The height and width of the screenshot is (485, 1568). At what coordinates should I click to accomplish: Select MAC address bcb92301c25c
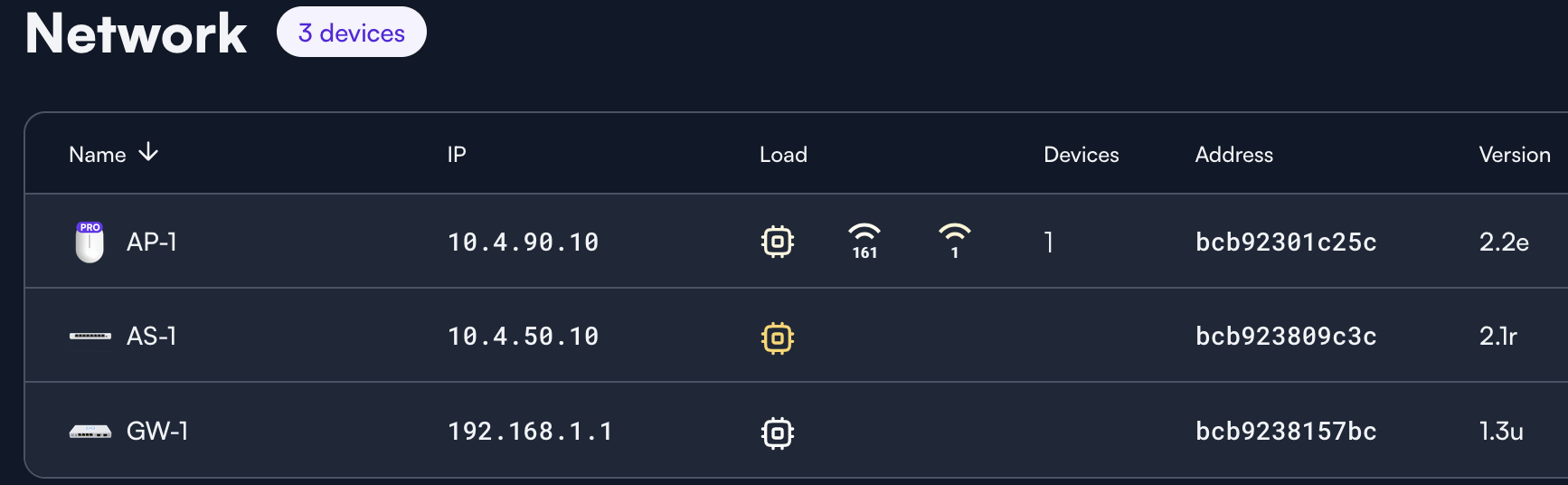[x=1286, y=242]
